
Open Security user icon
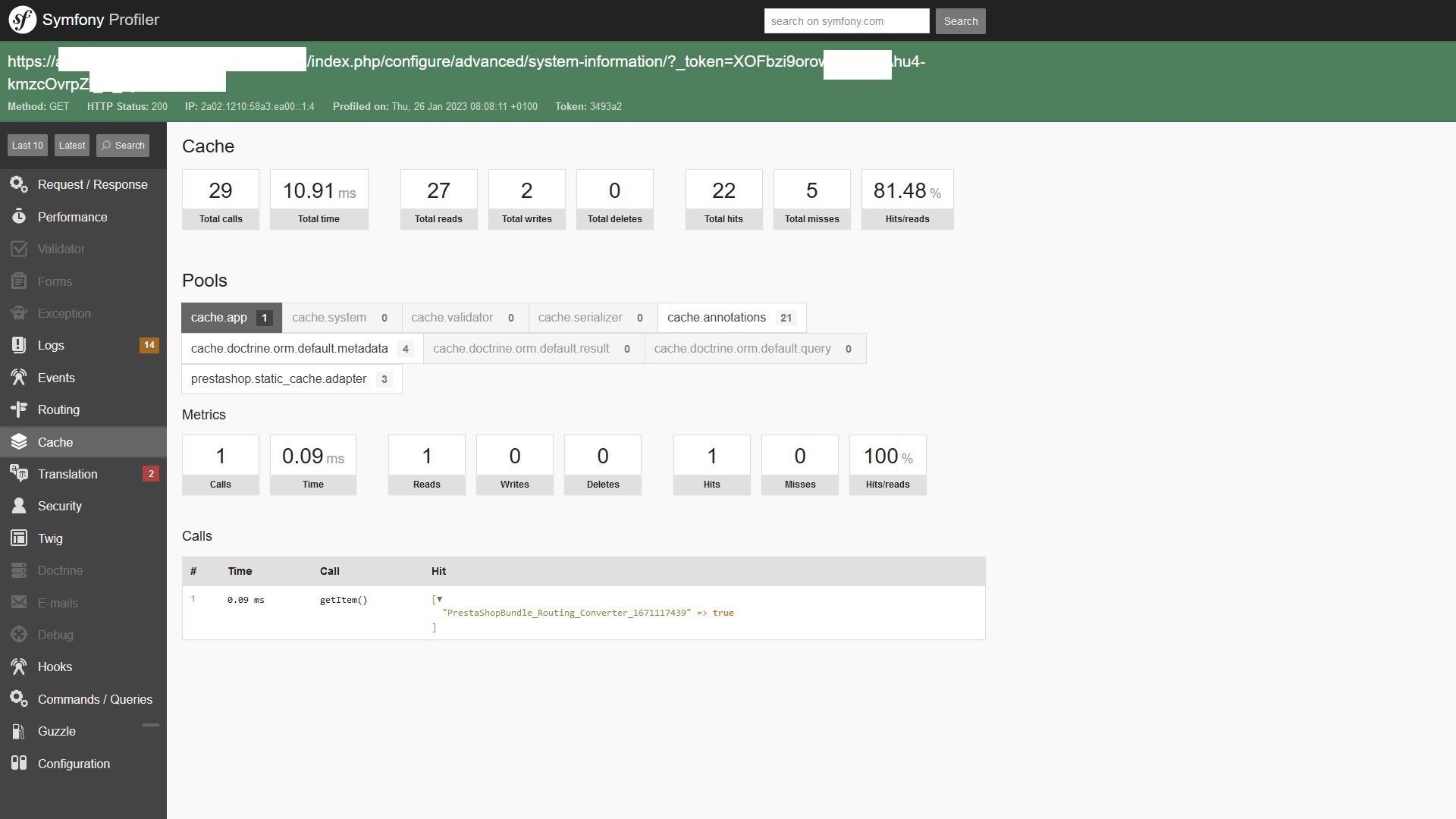(x=19, y=506)
